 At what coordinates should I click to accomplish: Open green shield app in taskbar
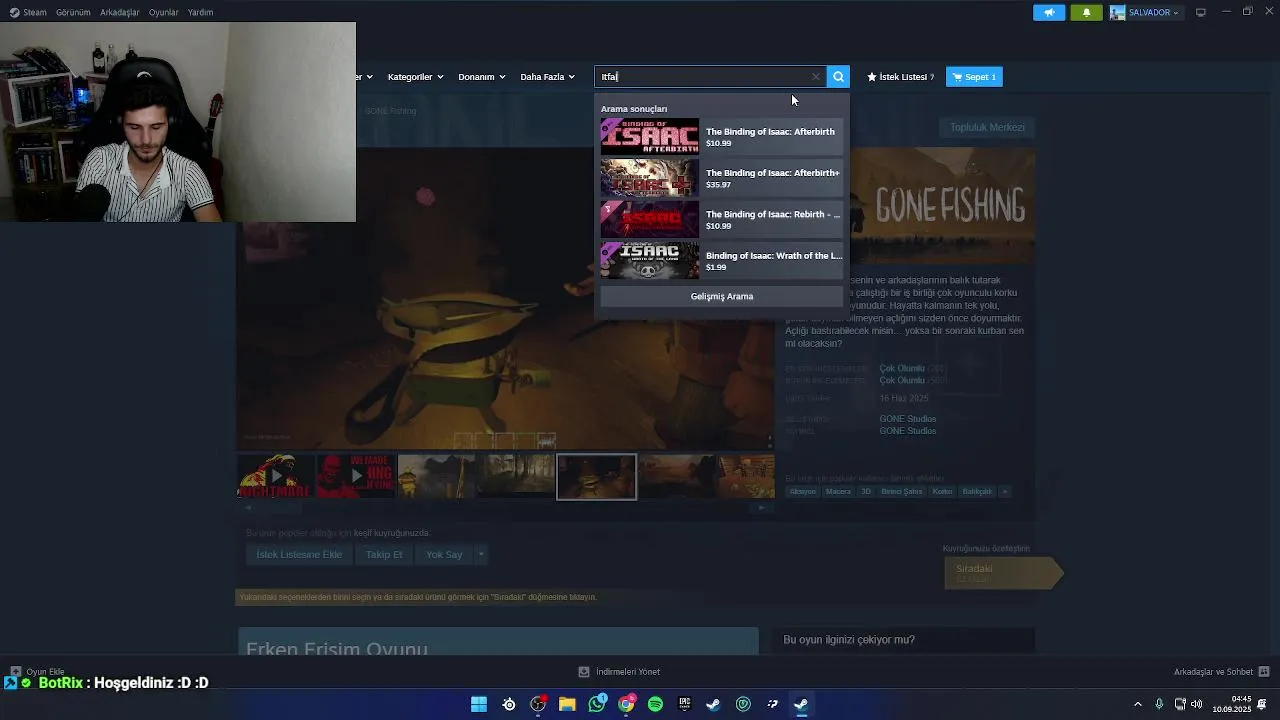point(743,704)
